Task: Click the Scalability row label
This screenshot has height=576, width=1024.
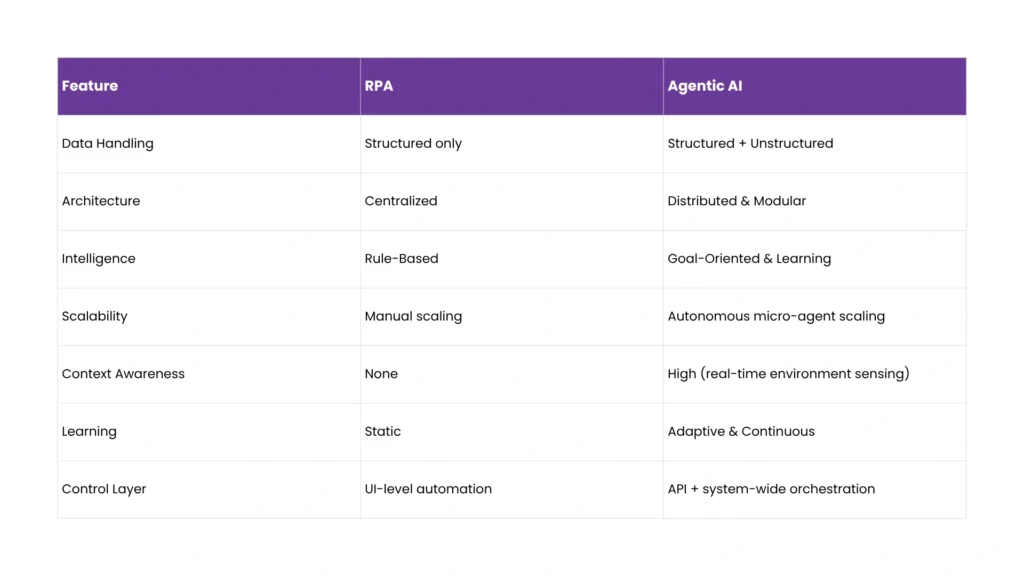Action: click(x=95, y=316)
